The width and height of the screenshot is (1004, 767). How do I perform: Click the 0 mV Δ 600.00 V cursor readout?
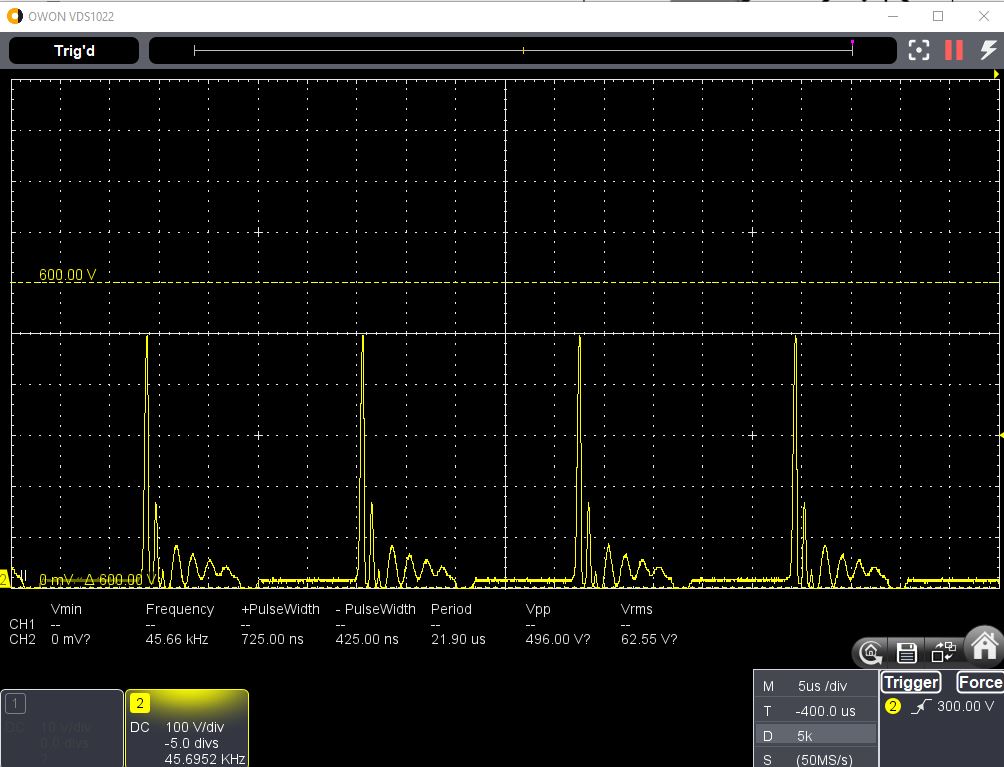(97, 580)
